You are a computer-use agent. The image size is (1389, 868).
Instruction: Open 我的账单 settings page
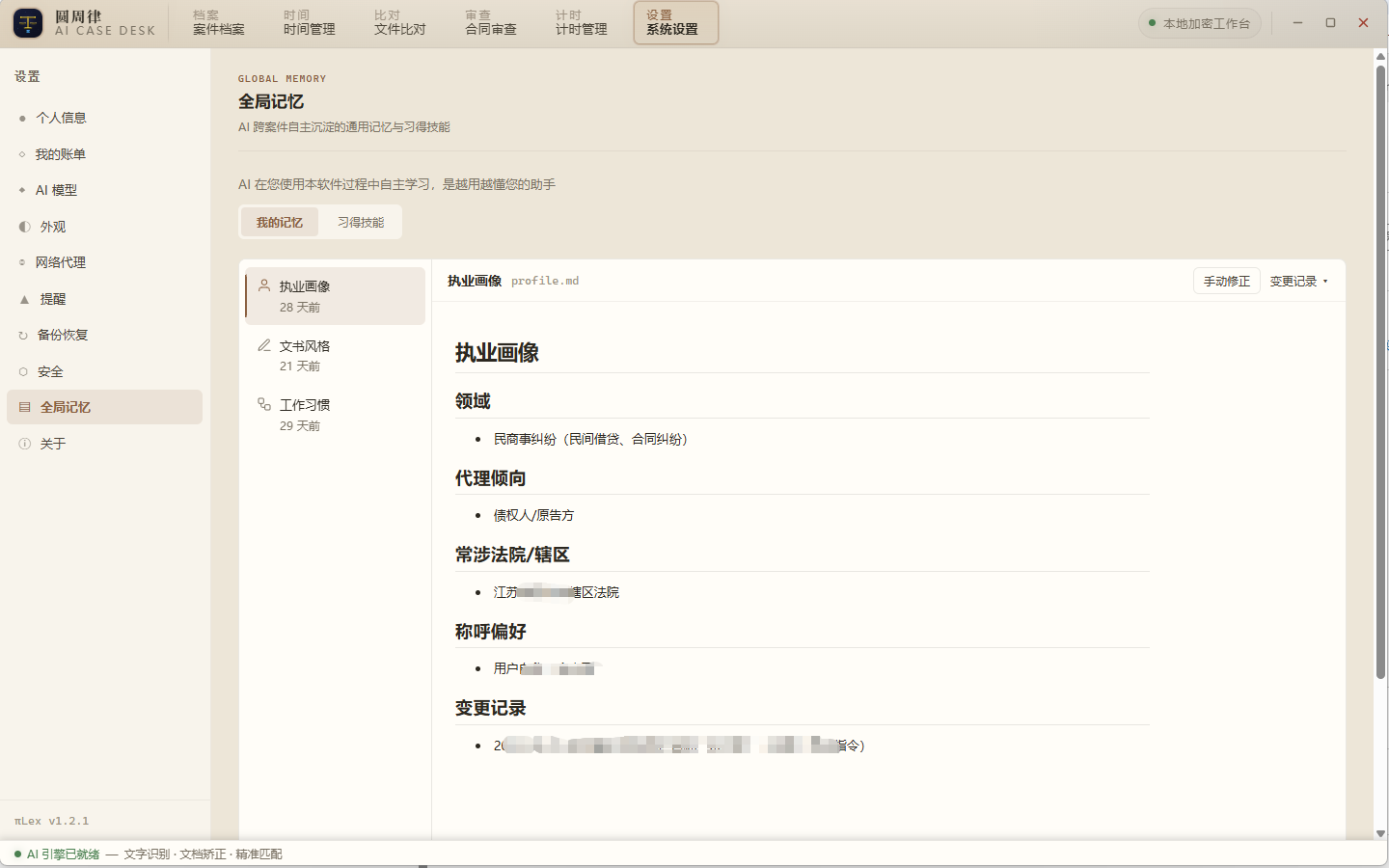point(104,154)
